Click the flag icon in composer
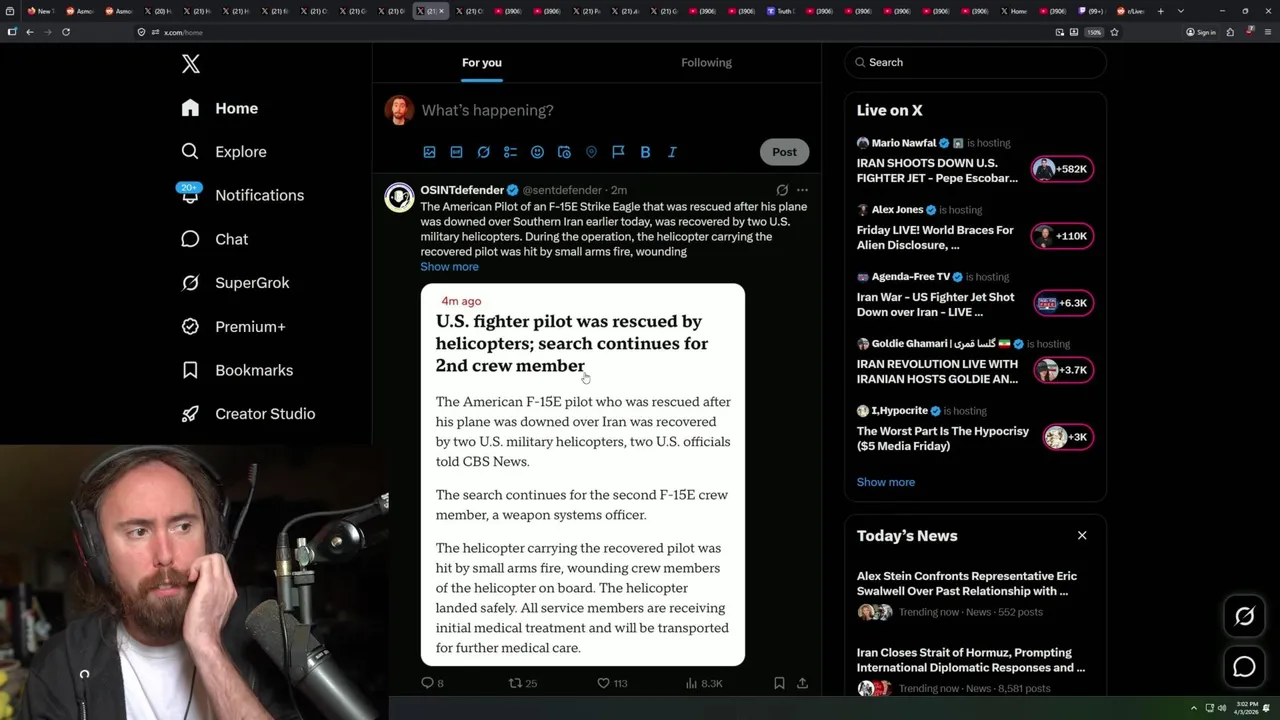The width and height of the screenshot is (1280, 720). tap(618, 152)
